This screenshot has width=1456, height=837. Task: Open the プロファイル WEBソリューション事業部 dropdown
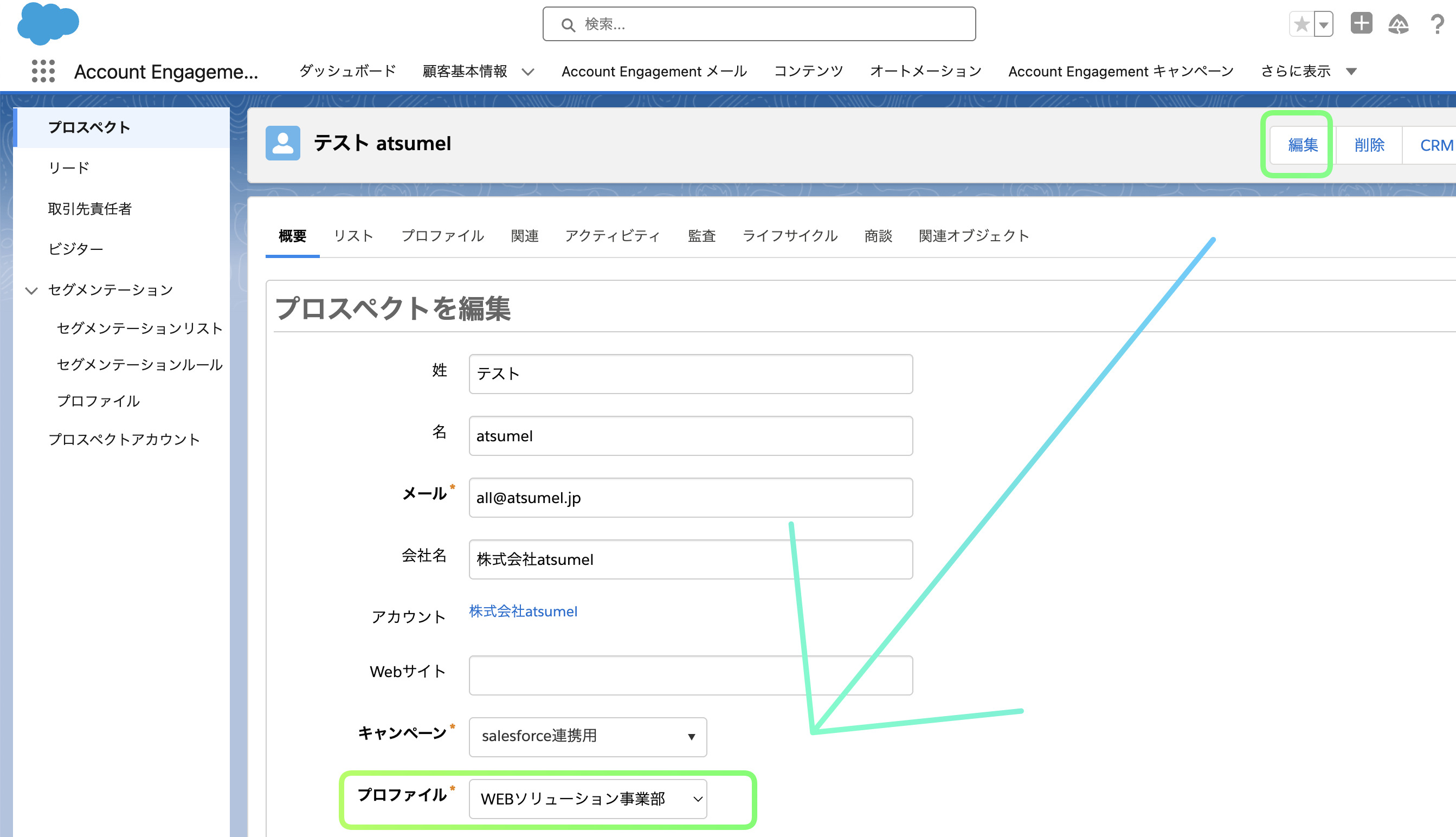pyautogui.click(x=588, y=799)
